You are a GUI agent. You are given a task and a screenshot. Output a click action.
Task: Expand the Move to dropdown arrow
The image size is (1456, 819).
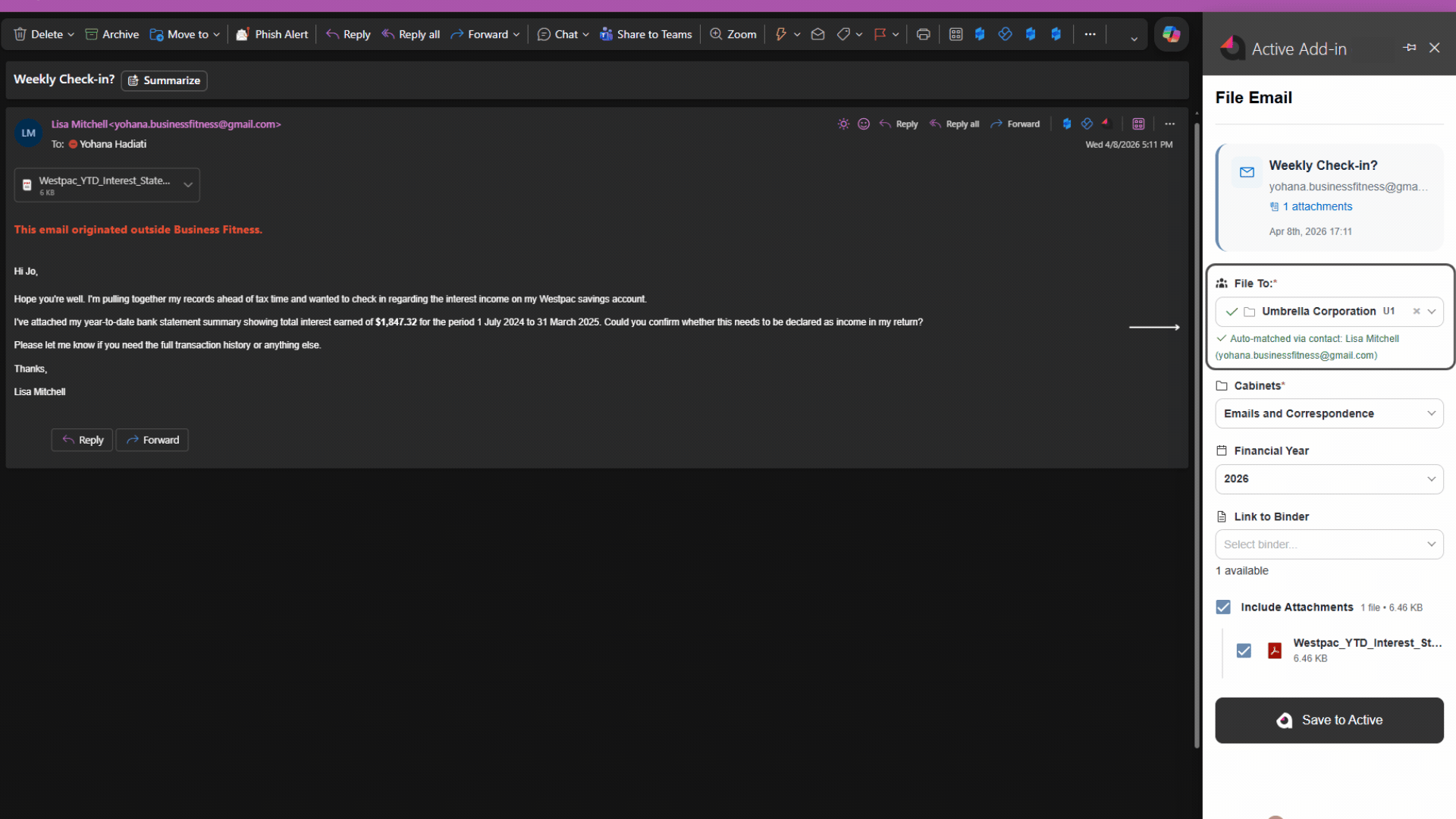pyautogui.click(x=216, y=35)
